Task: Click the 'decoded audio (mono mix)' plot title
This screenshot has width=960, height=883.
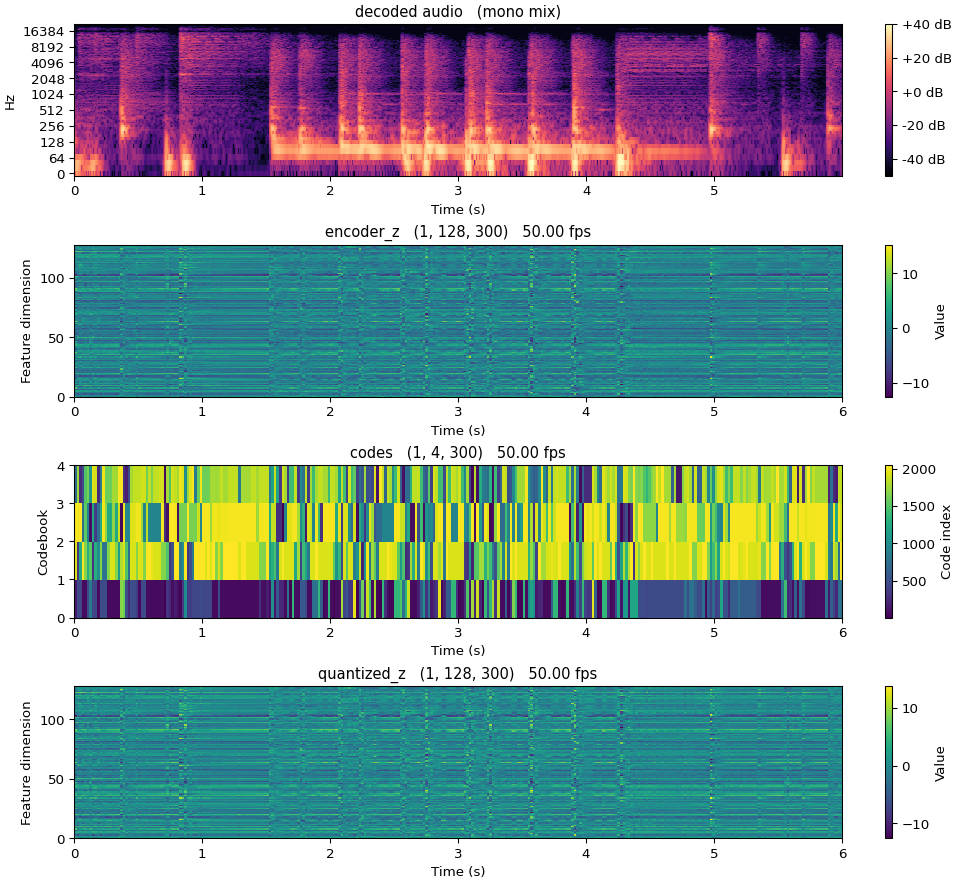Action: pos(458,12)
